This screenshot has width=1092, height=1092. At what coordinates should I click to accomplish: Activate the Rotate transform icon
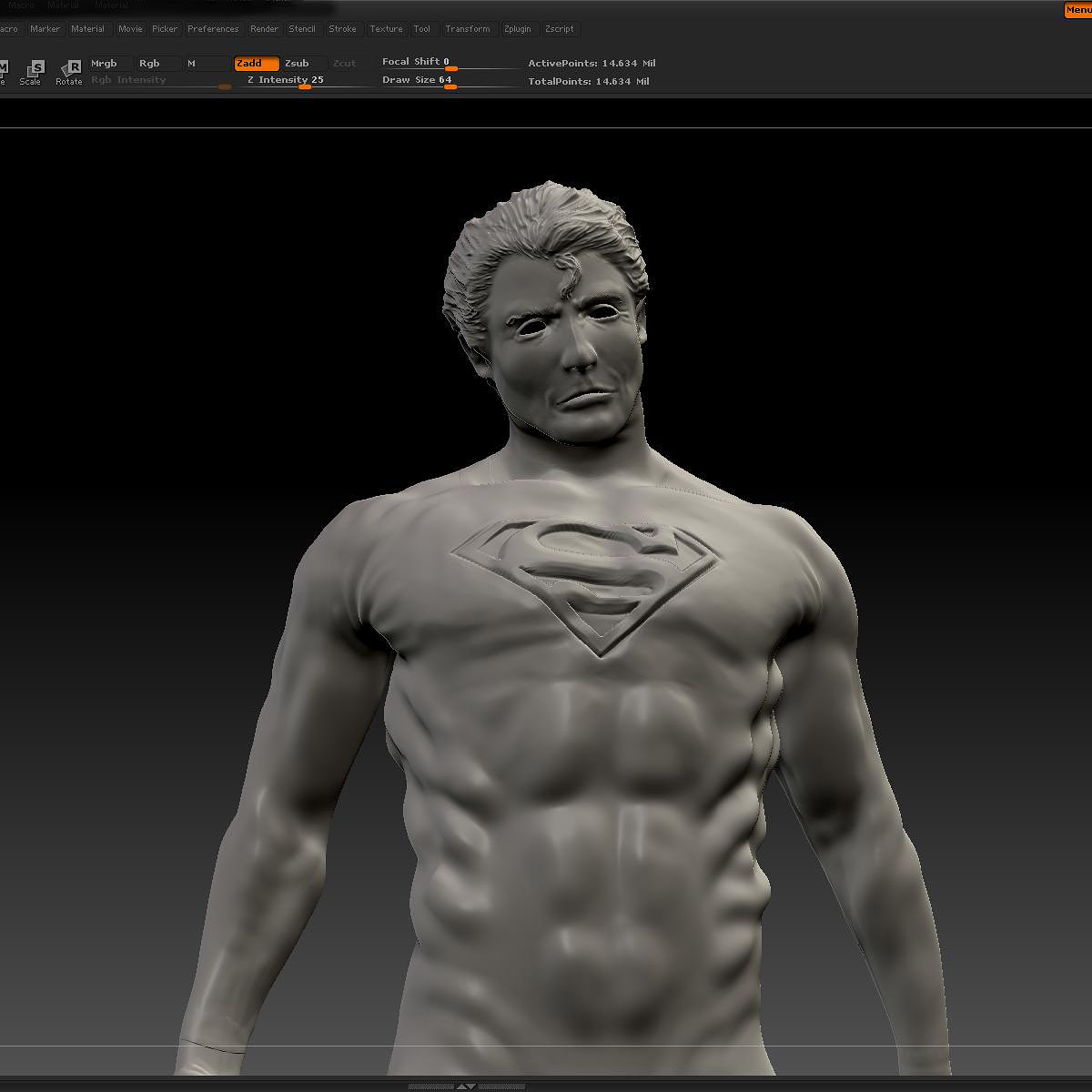tap(69, 73)
